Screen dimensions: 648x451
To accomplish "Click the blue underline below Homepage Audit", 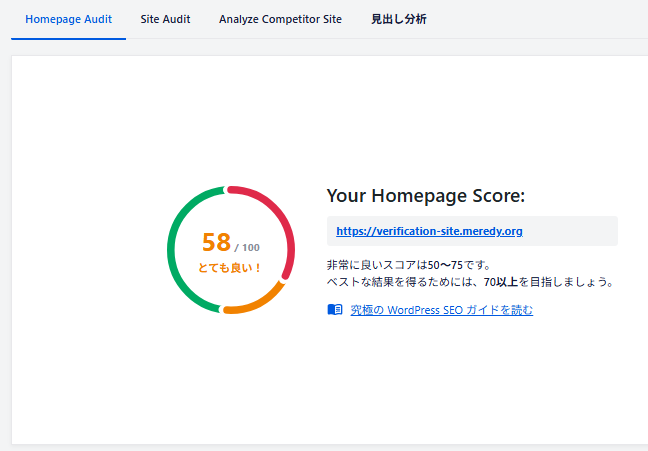I will pos(68,38).
